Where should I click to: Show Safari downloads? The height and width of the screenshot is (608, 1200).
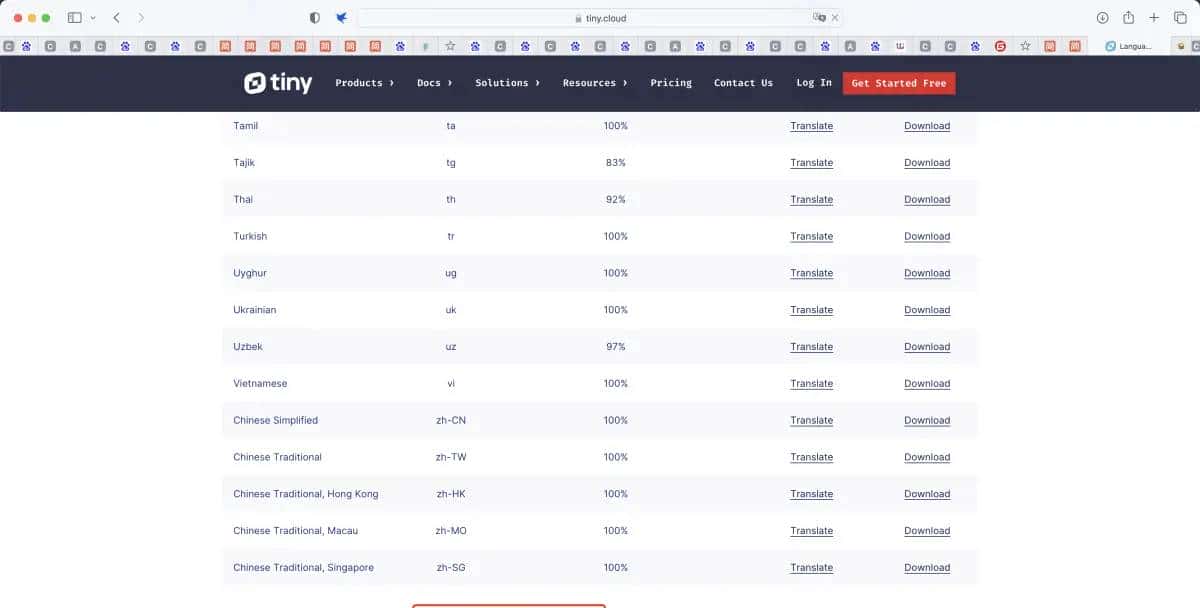(1103, 18)
